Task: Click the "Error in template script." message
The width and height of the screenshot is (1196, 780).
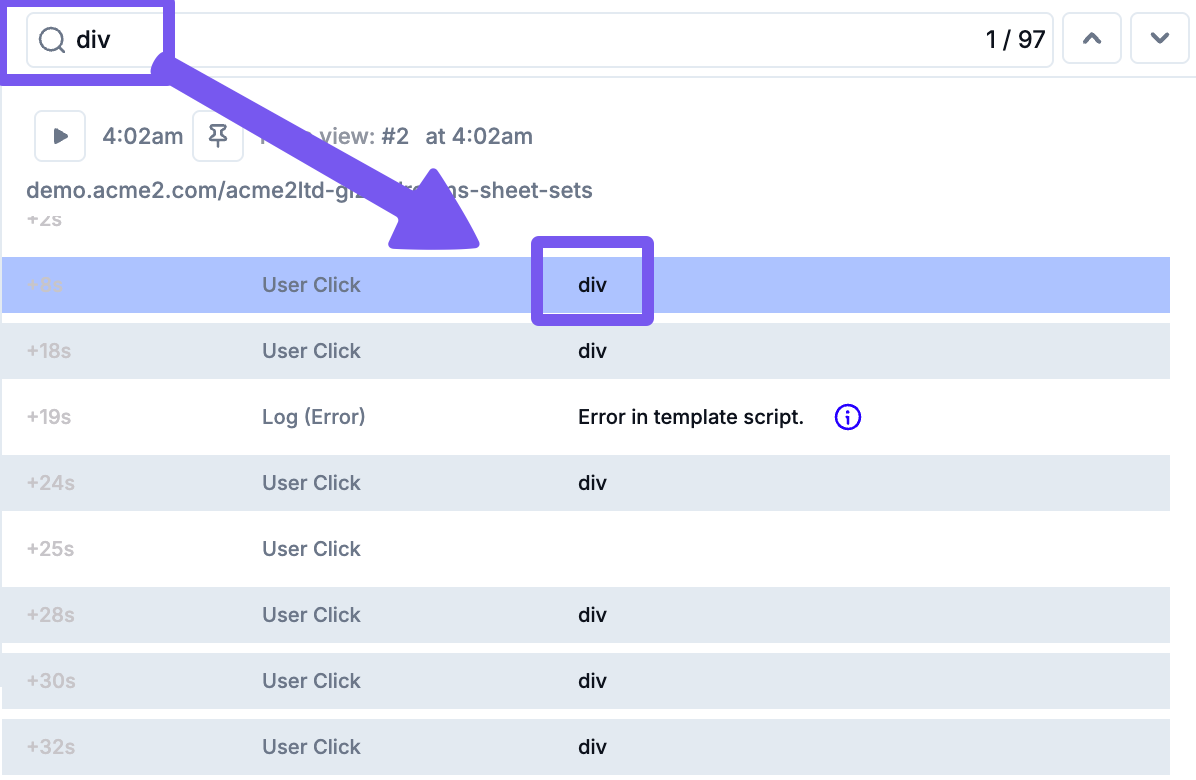Action: tap(690, 417)
